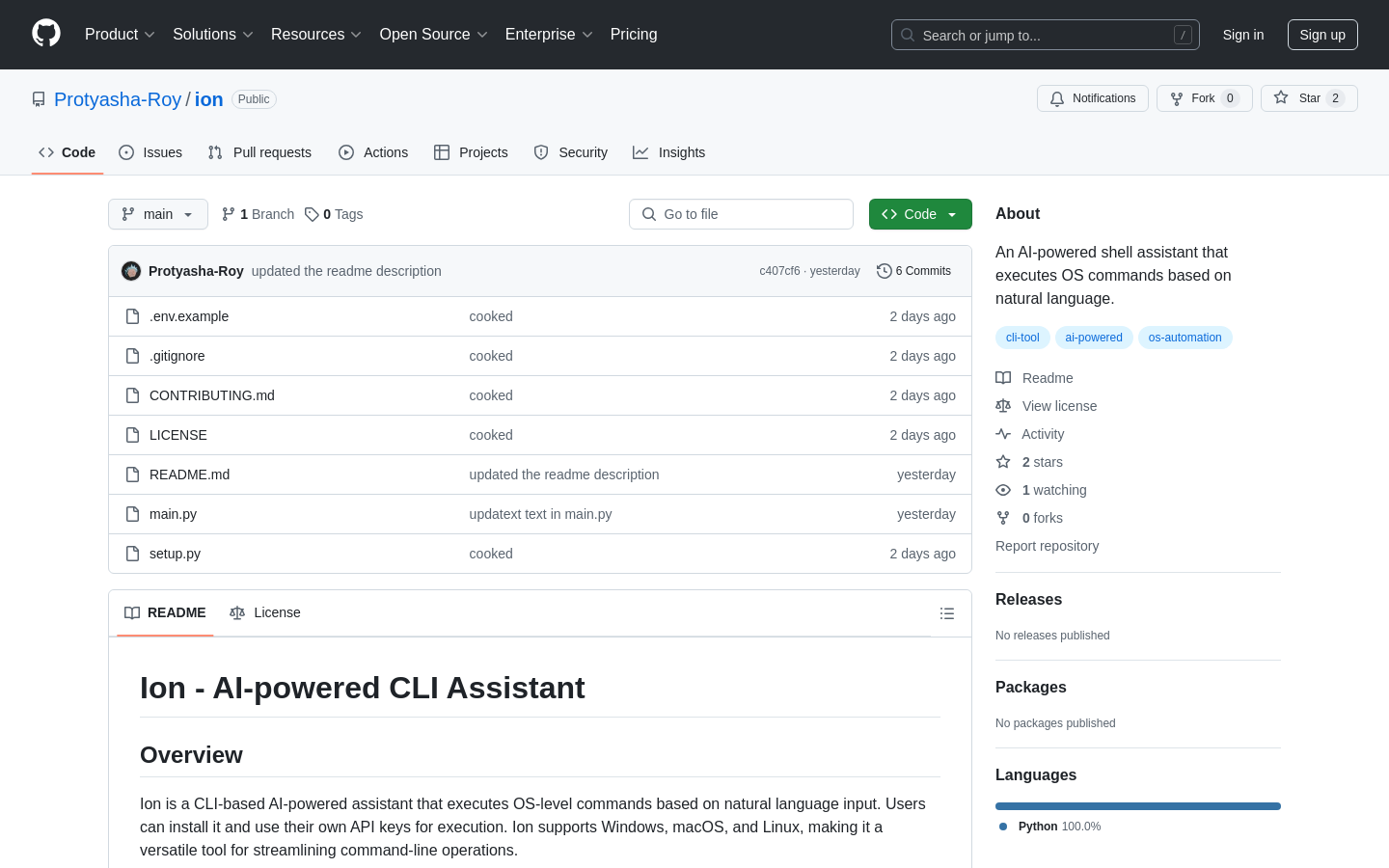This screenshot has height=868, width=1389.
Task: Click the GitHub logo icon
Action: click(x=46, y=34)
